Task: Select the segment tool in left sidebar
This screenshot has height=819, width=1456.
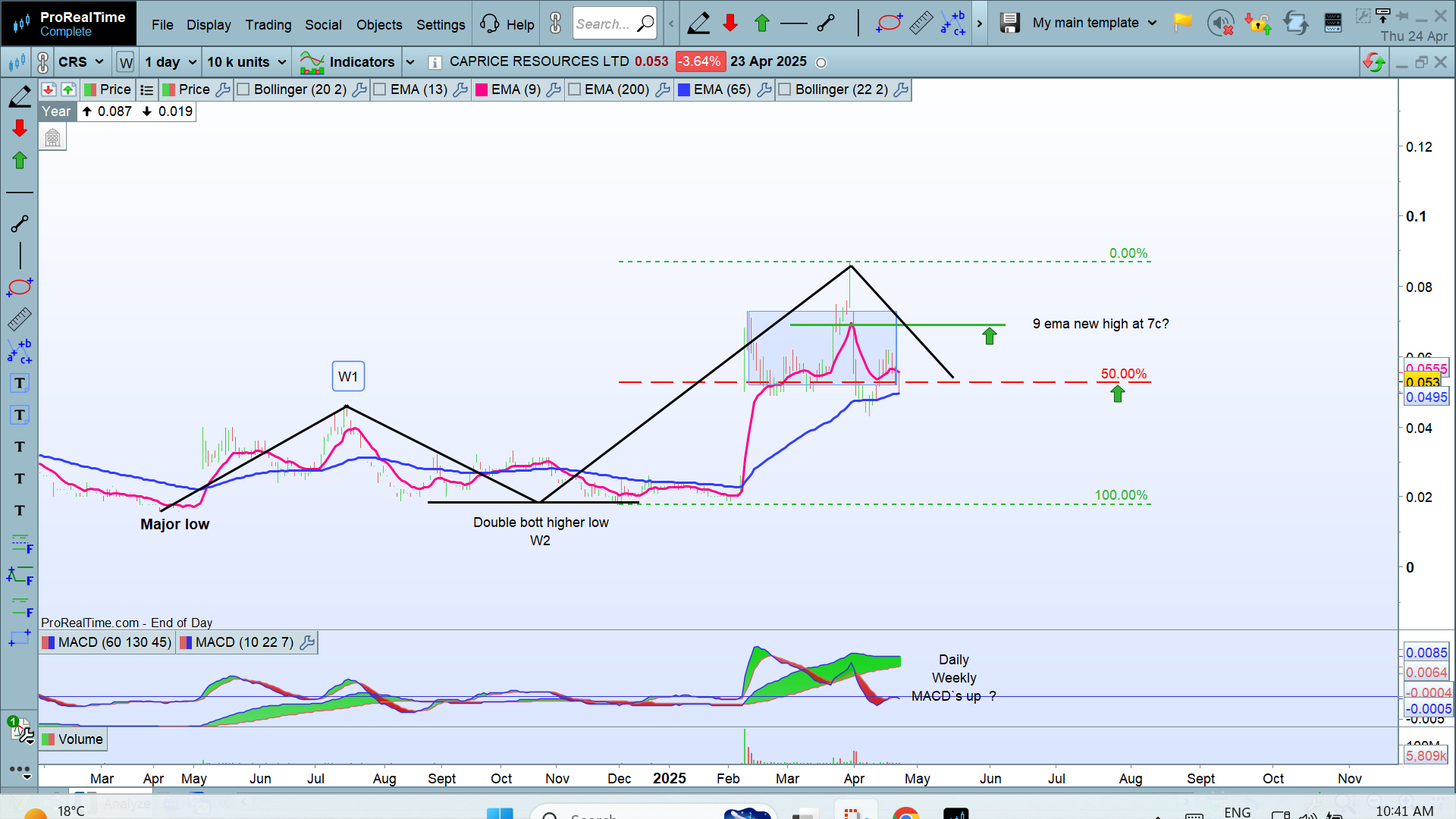Action: click(20, 224)
